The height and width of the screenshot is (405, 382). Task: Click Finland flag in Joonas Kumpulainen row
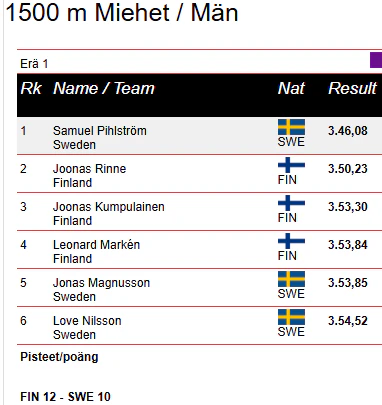(x=291, y=203)
